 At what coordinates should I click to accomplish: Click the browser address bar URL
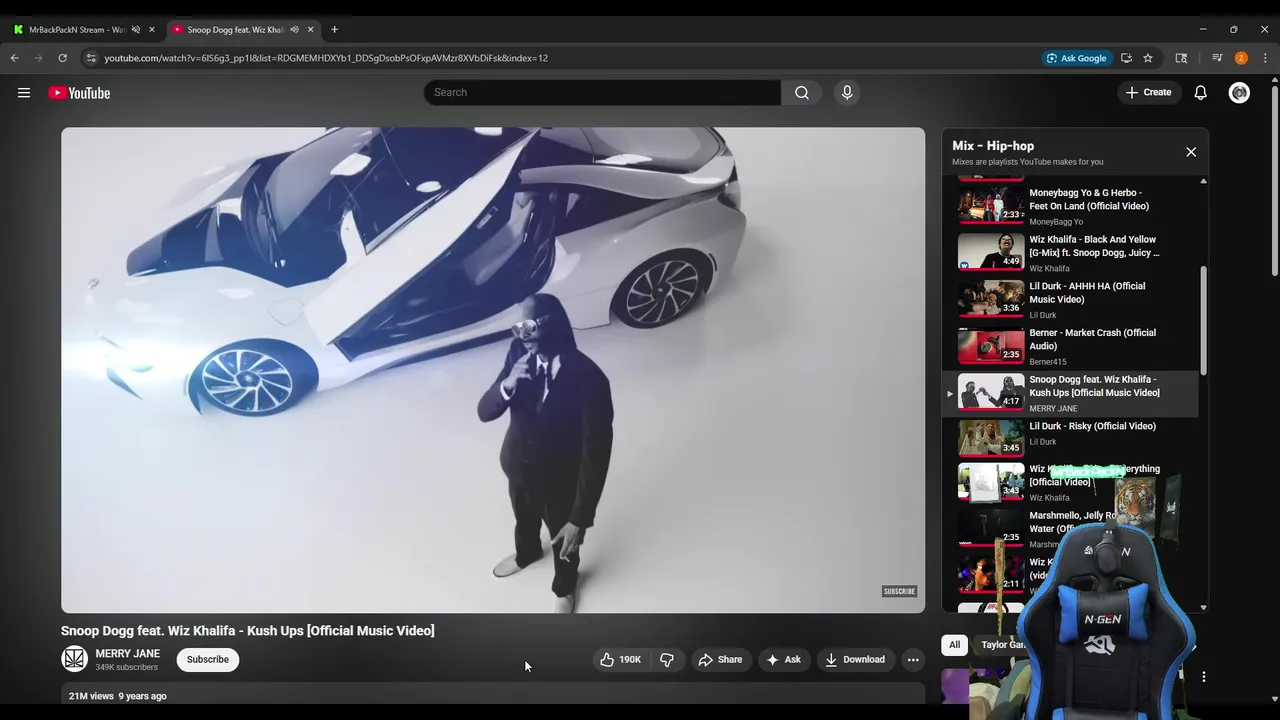pos(326,58)
